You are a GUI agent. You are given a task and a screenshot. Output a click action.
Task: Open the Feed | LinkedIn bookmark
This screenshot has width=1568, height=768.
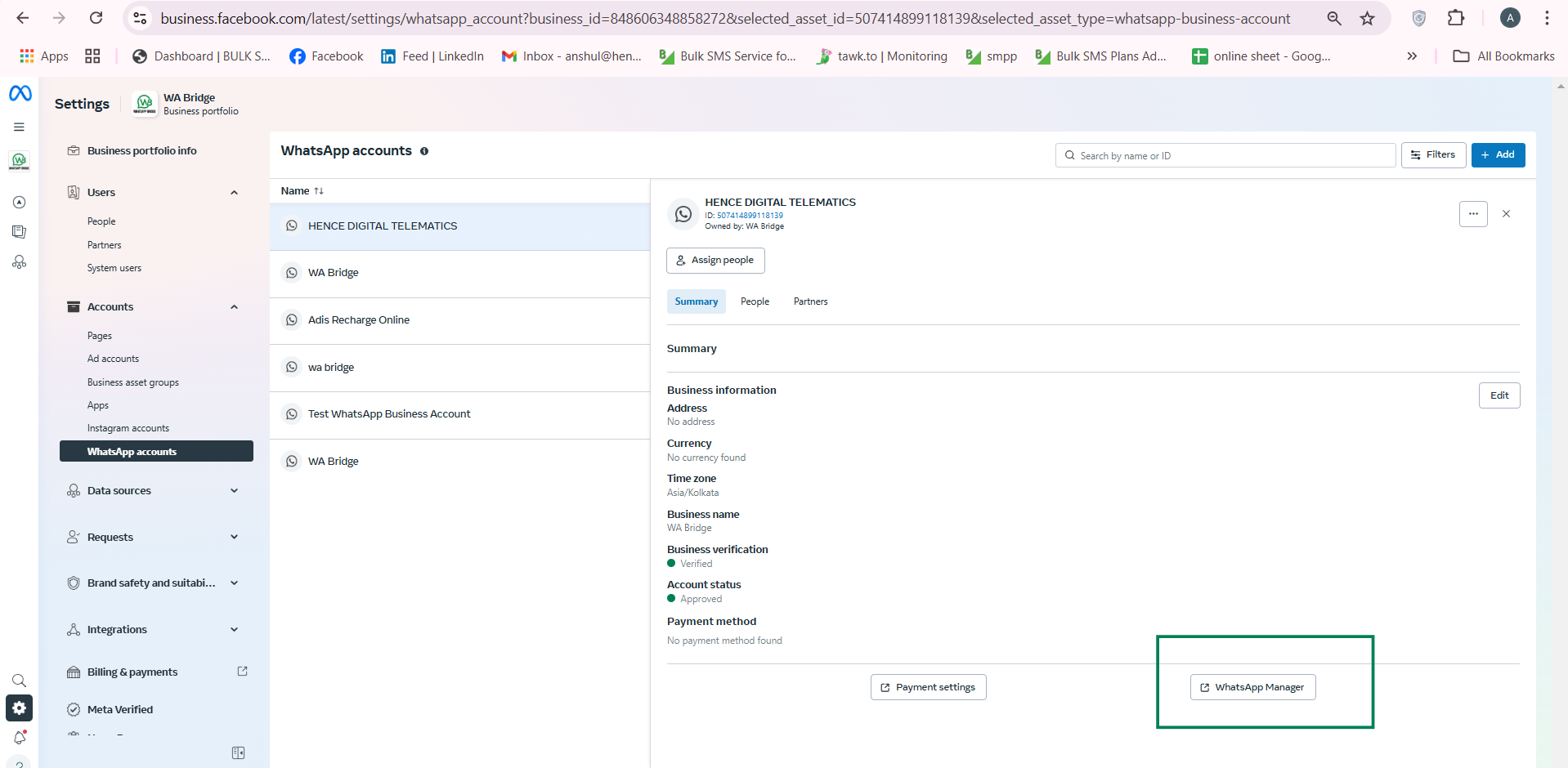point(432,56)
